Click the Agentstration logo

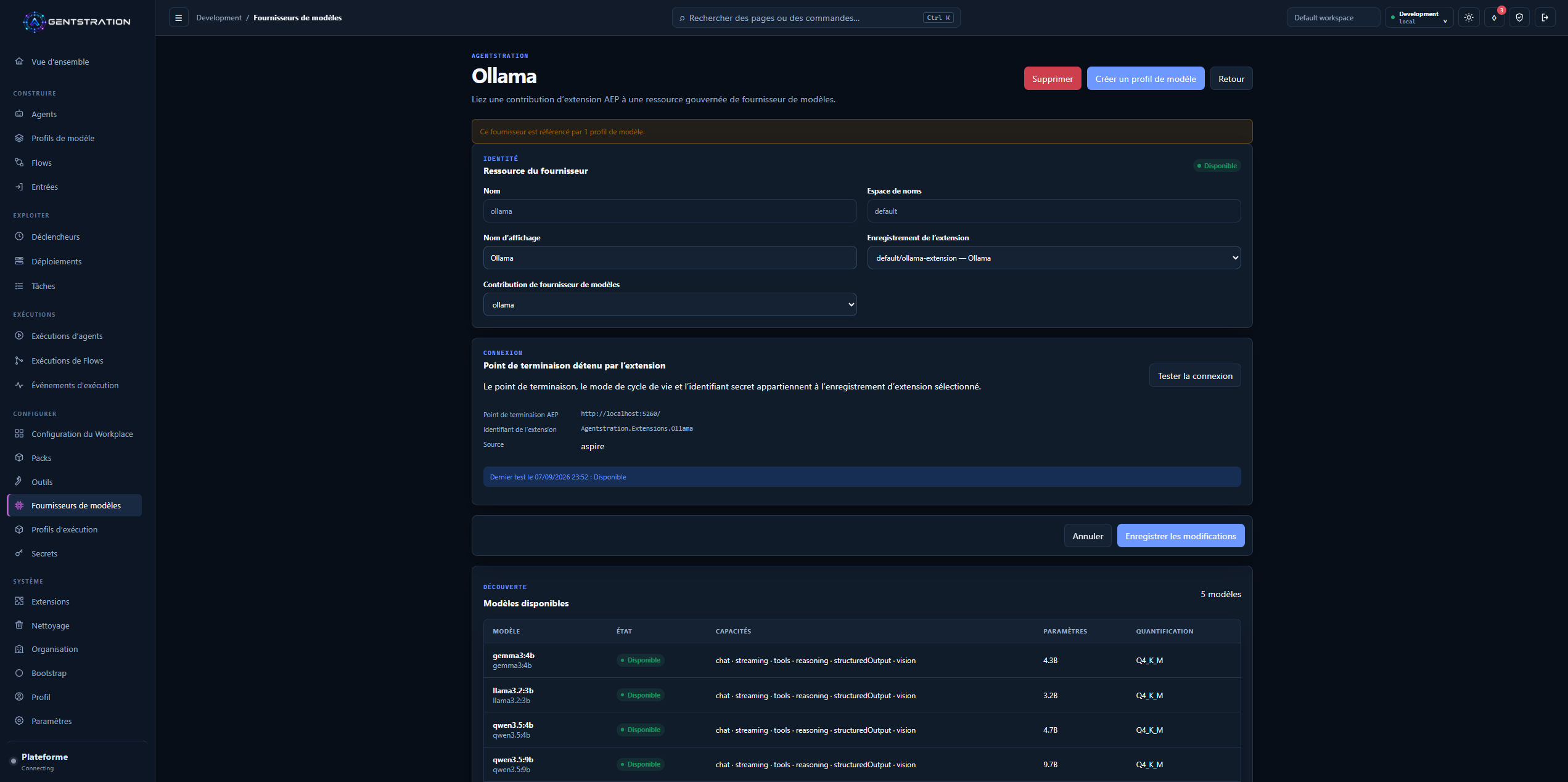click(76, 22)
